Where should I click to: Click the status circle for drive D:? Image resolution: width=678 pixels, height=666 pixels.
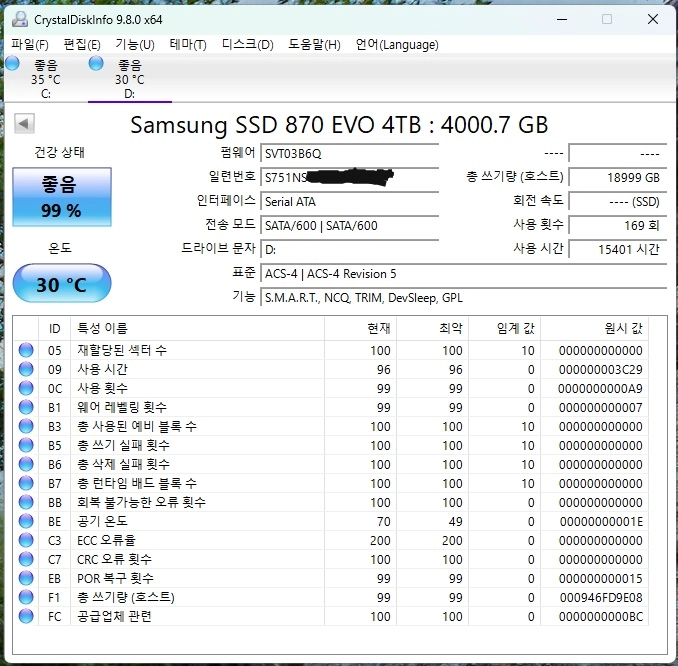(96, 63)
